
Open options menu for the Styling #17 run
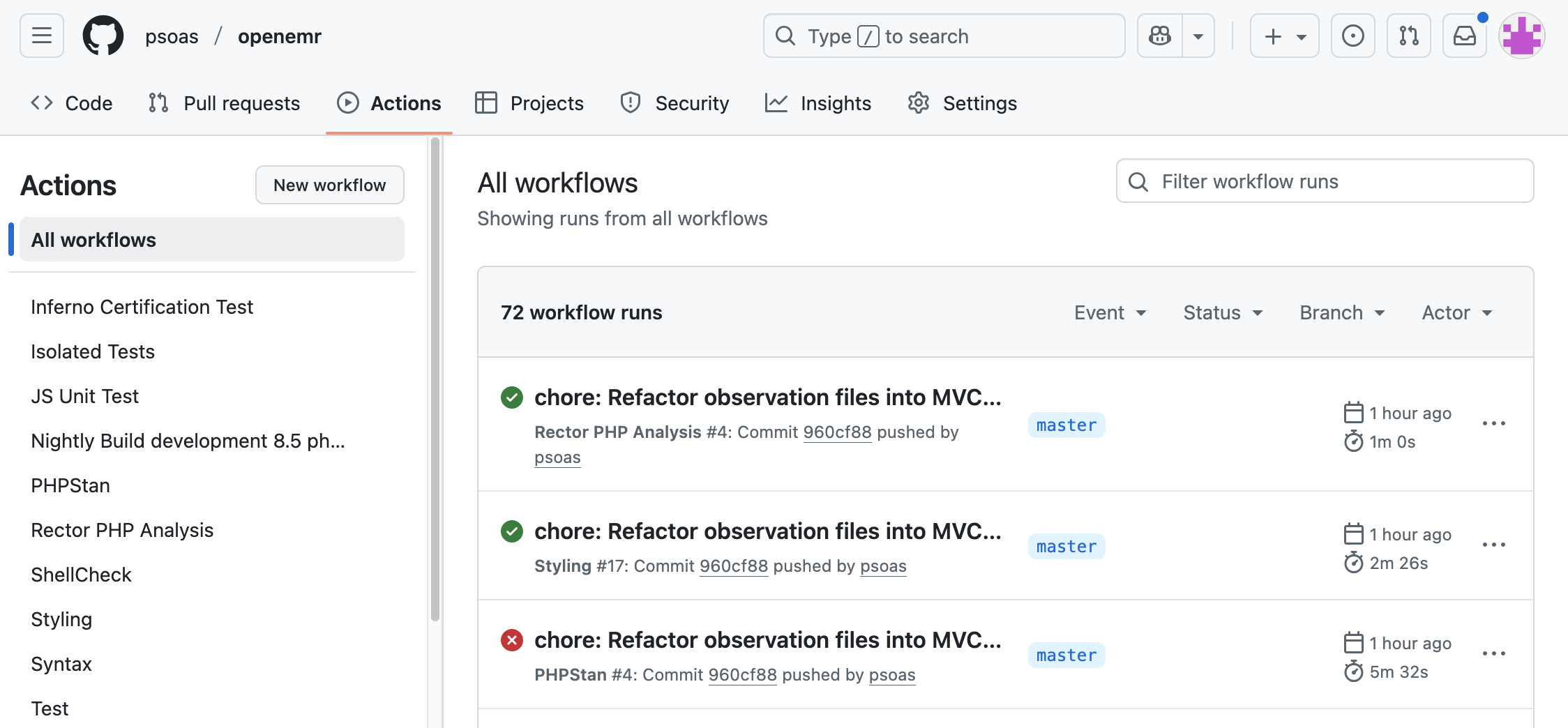(x=1493, y=545)
